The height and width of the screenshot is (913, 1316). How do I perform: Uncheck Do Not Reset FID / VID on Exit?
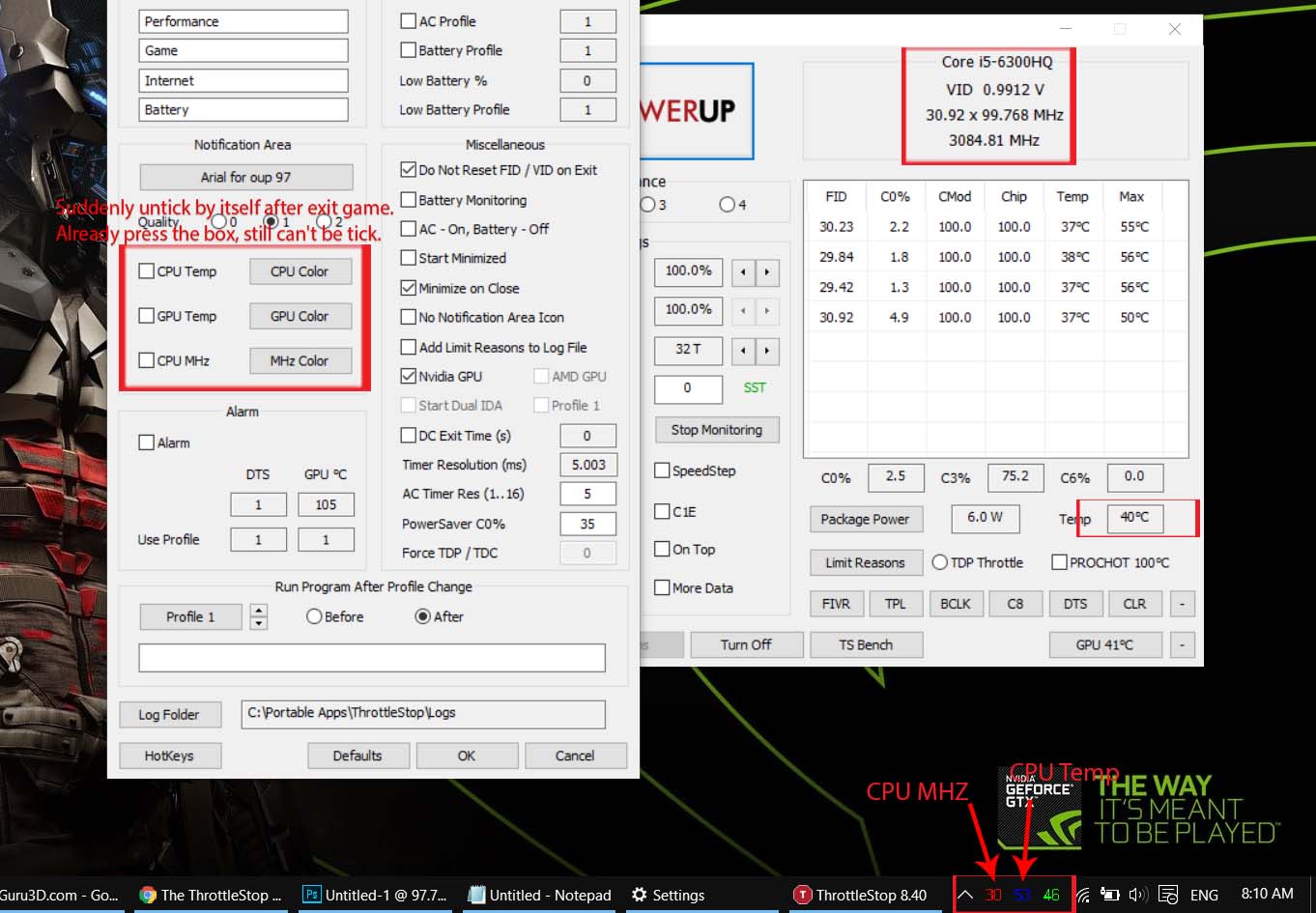pos(409,170)
